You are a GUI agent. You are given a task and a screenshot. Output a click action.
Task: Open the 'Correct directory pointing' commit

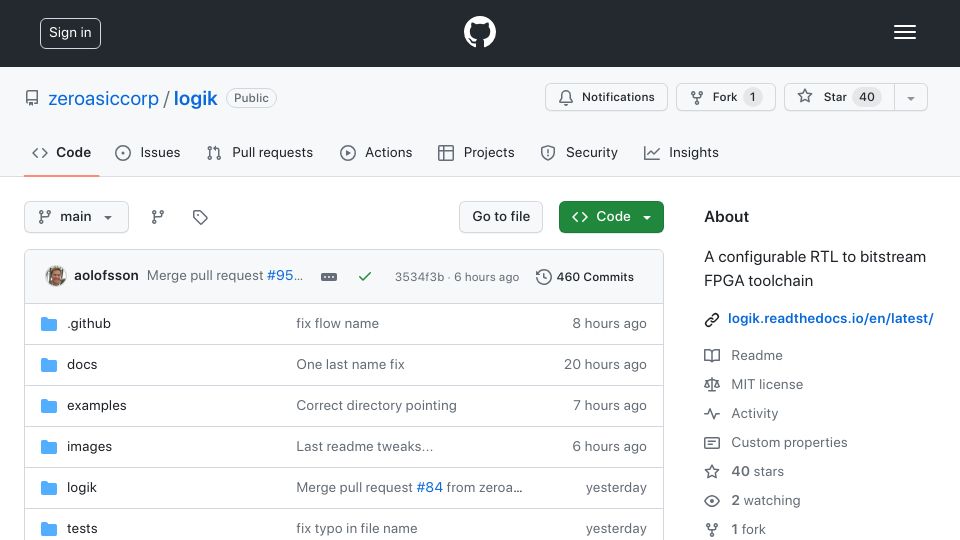[x=377, y=405]
